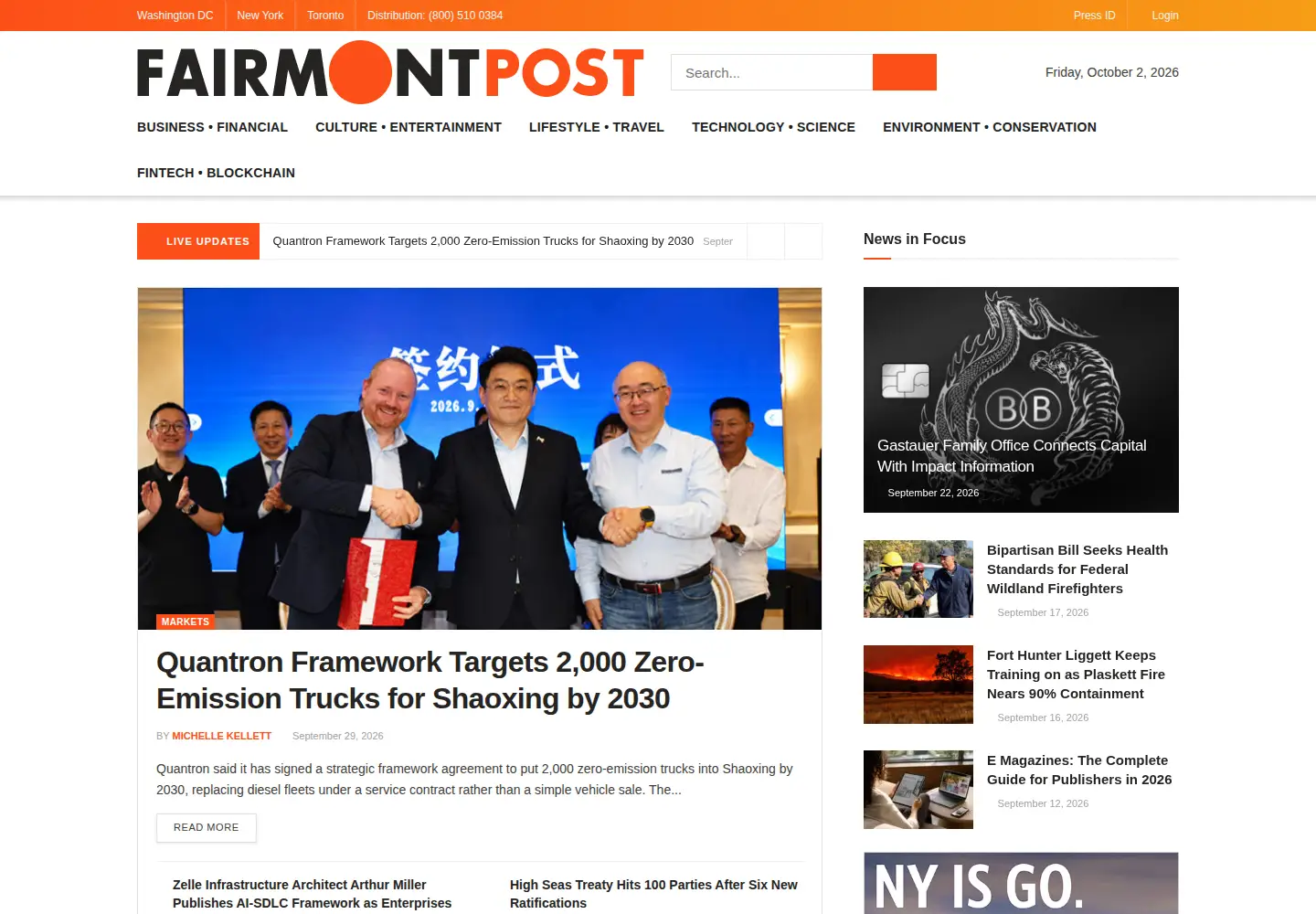
Task: Click the September 17, 2026 date
Action: (x=1043, y=612)
